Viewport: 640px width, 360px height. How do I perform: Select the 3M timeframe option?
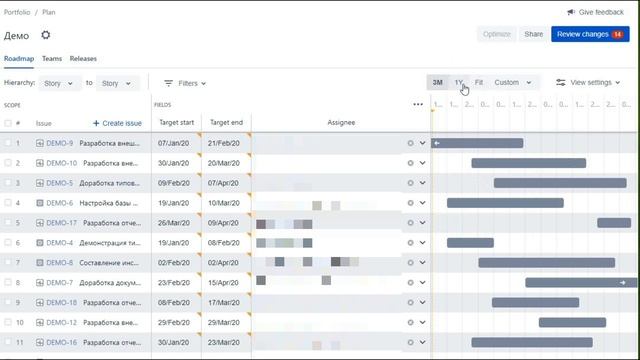point(438,82)
